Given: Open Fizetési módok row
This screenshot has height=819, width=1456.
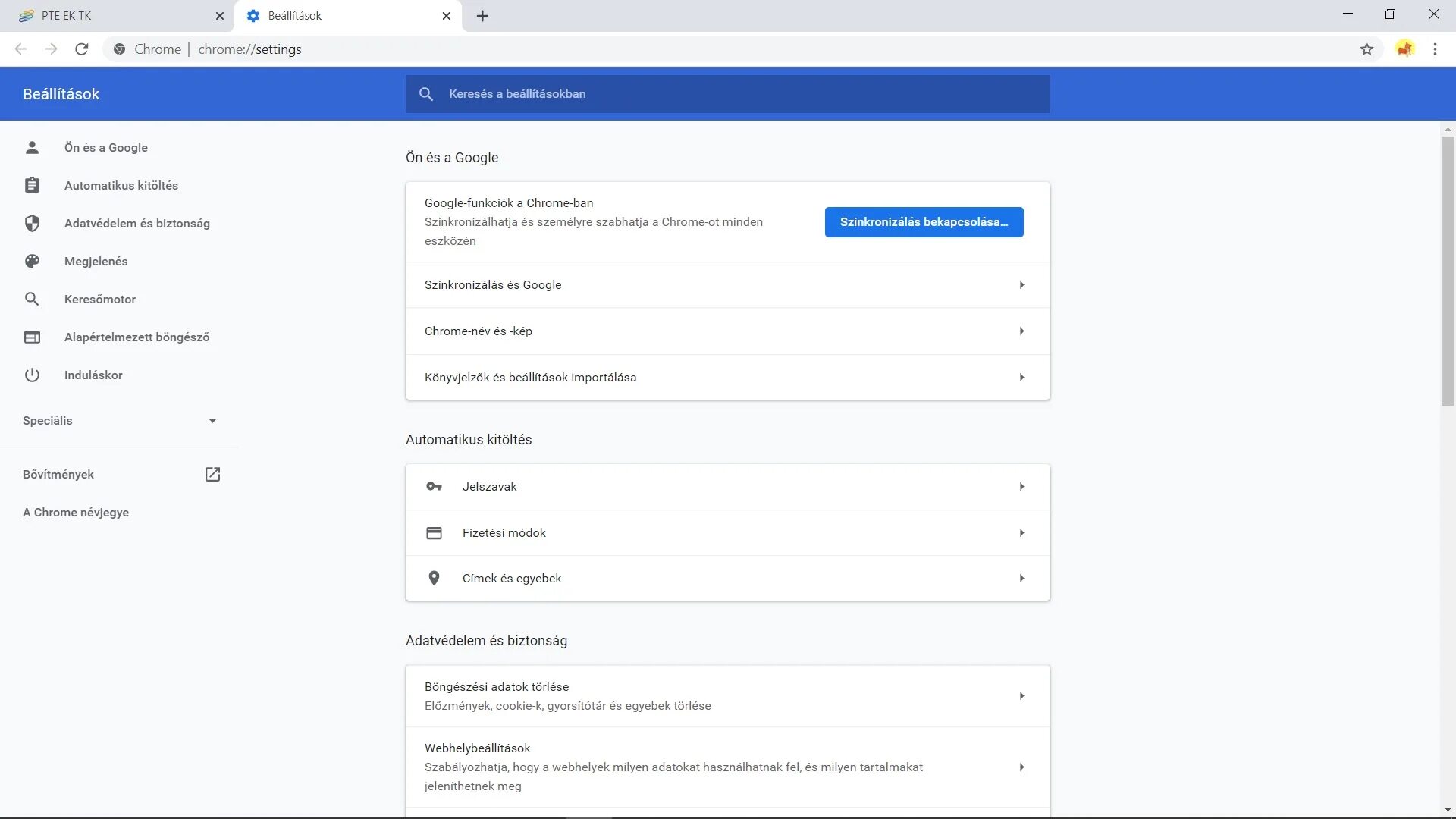Looking at the screenshot, I should click(727, 532).
